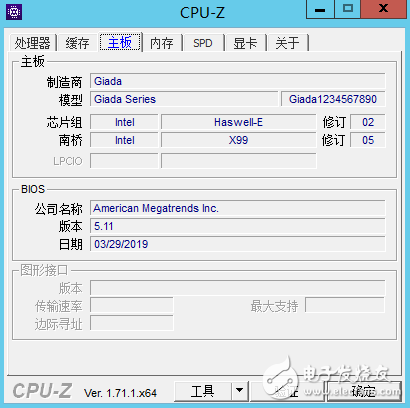The height and width of the screenshot is (408, 410).
Task: Click the 边际寻址 field
Action: coord(132,324)
